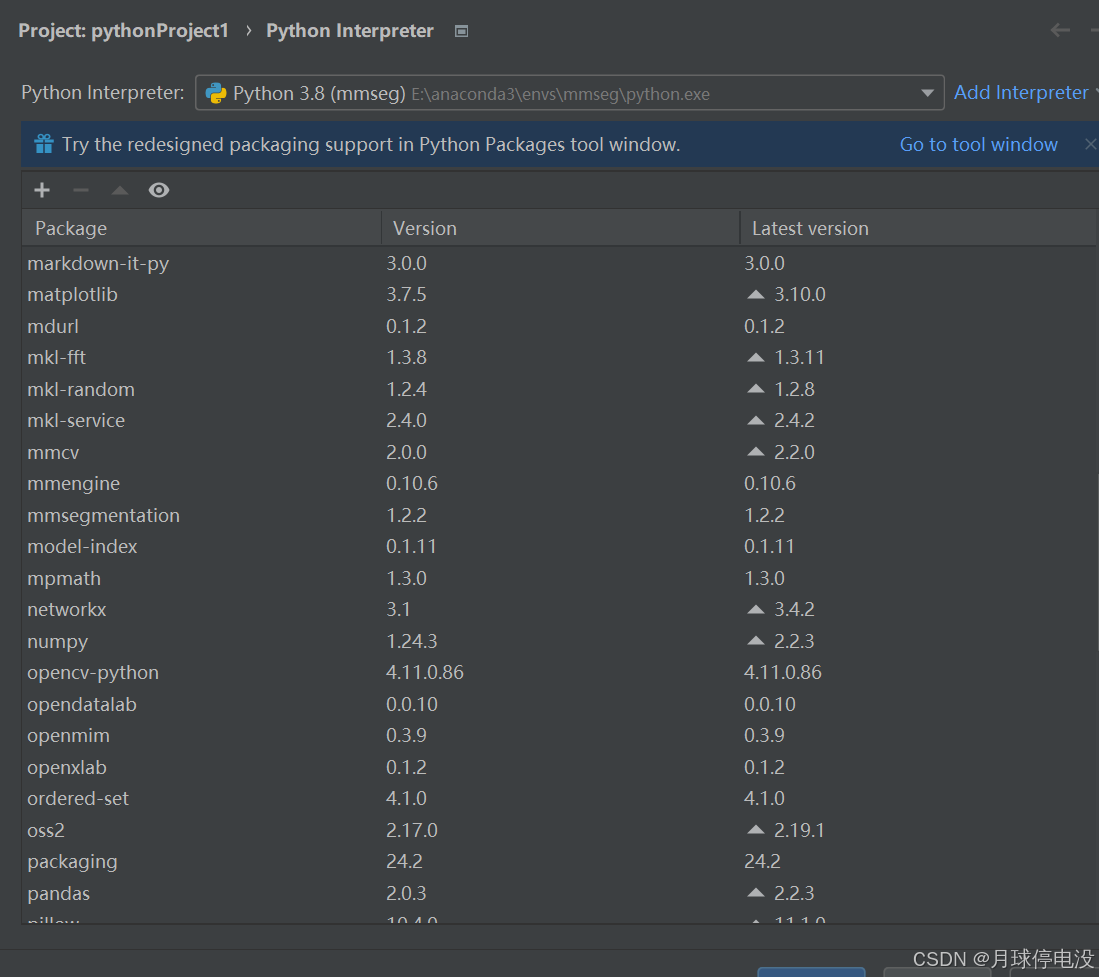Viewport: 1099px width, 977px height.
Task: Click the upgrade arrow in the toolbar
Action: pyautogui.click(x=120, y=190)
